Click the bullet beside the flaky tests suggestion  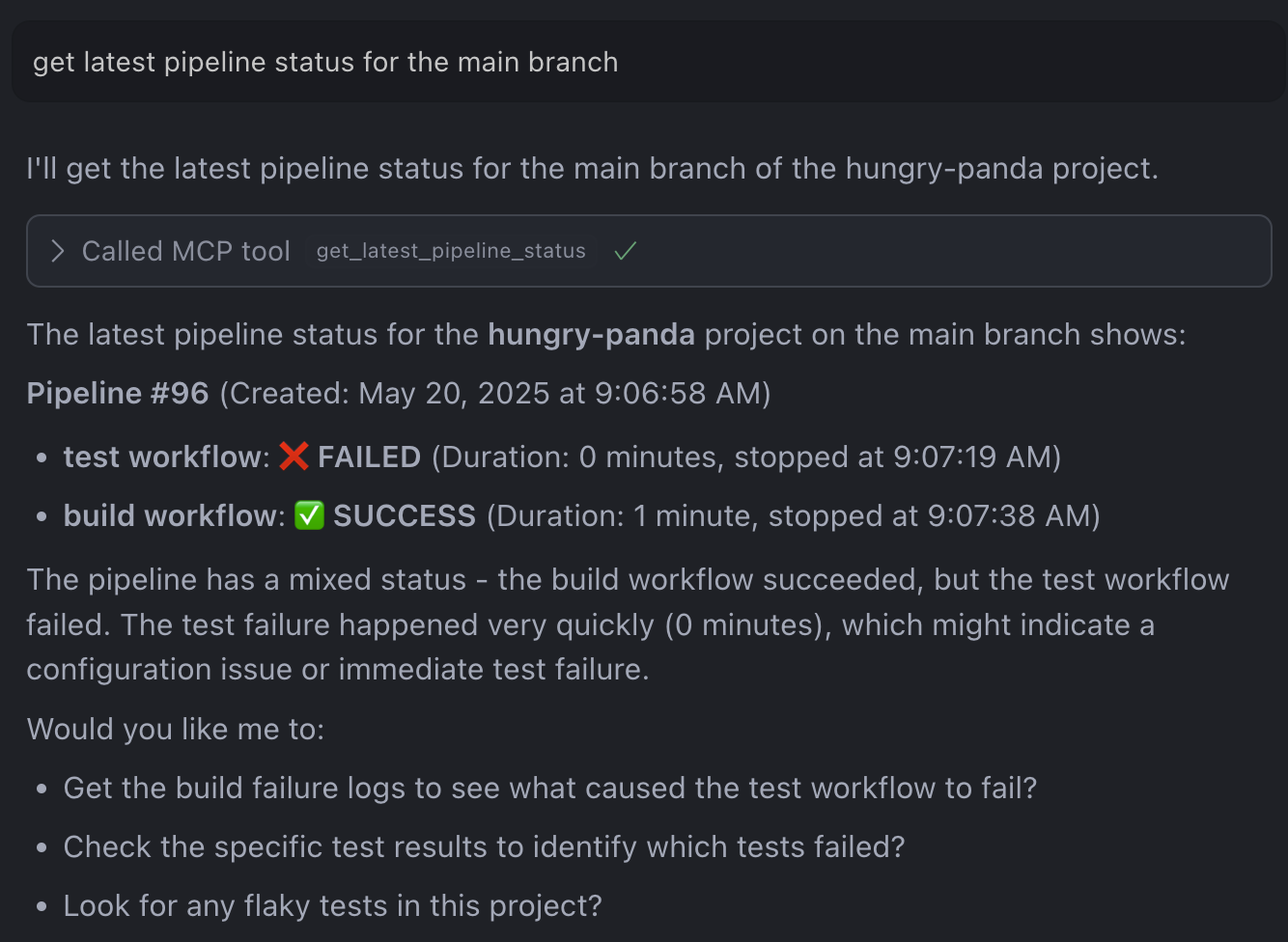click(41, 903)
